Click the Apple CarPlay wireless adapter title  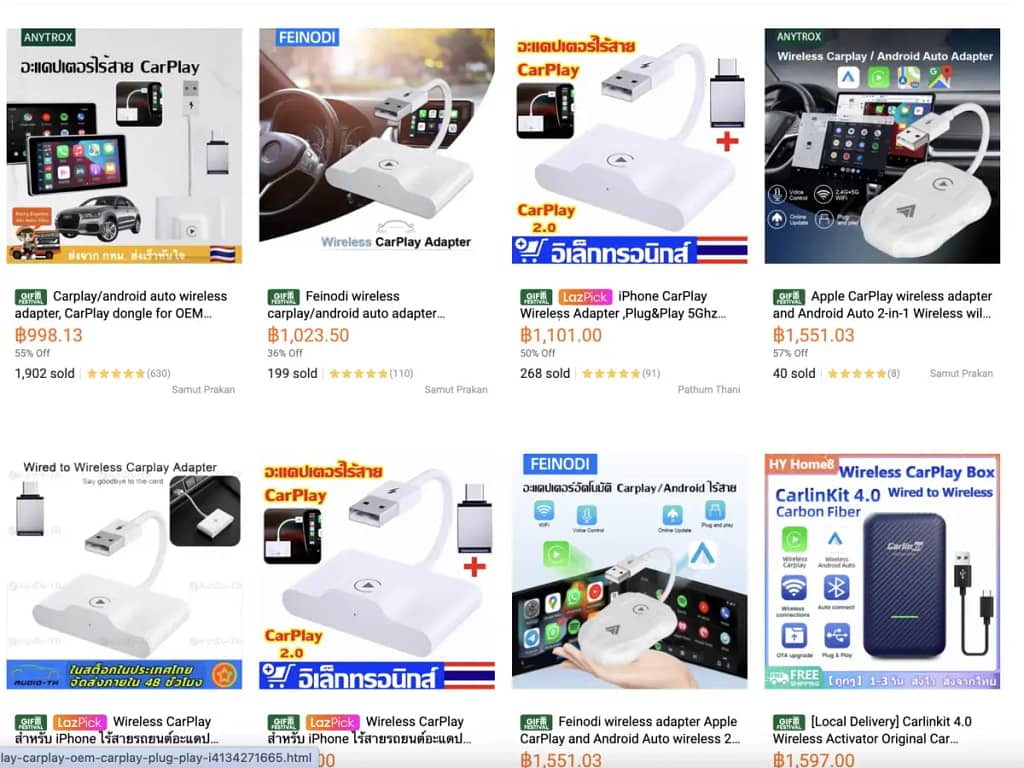(x=882, y=305)
